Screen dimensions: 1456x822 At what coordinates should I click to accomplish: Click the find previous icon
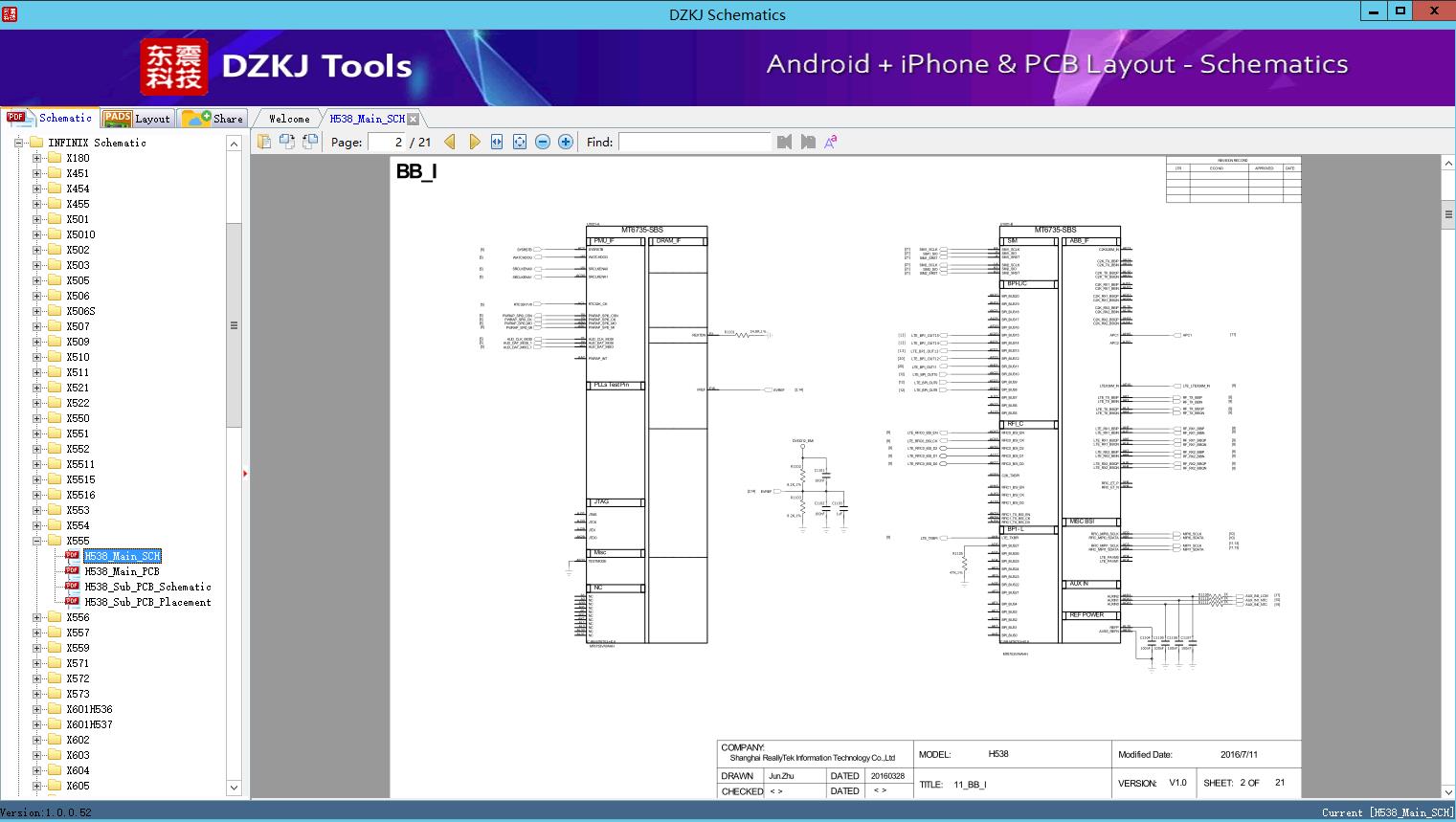point(785,142)
